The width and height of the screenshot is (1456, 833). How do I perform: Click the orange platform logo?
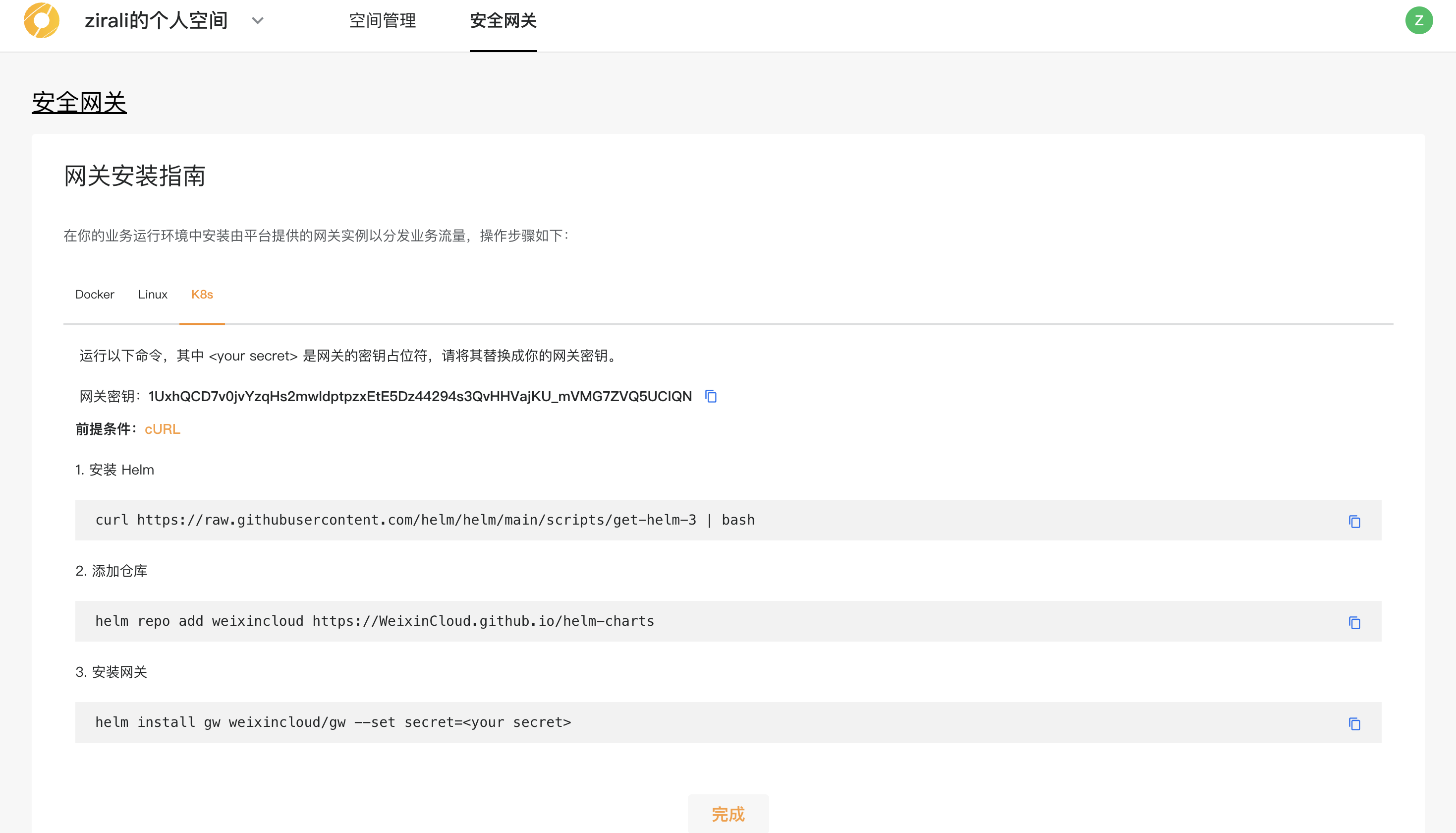[42, 21]
